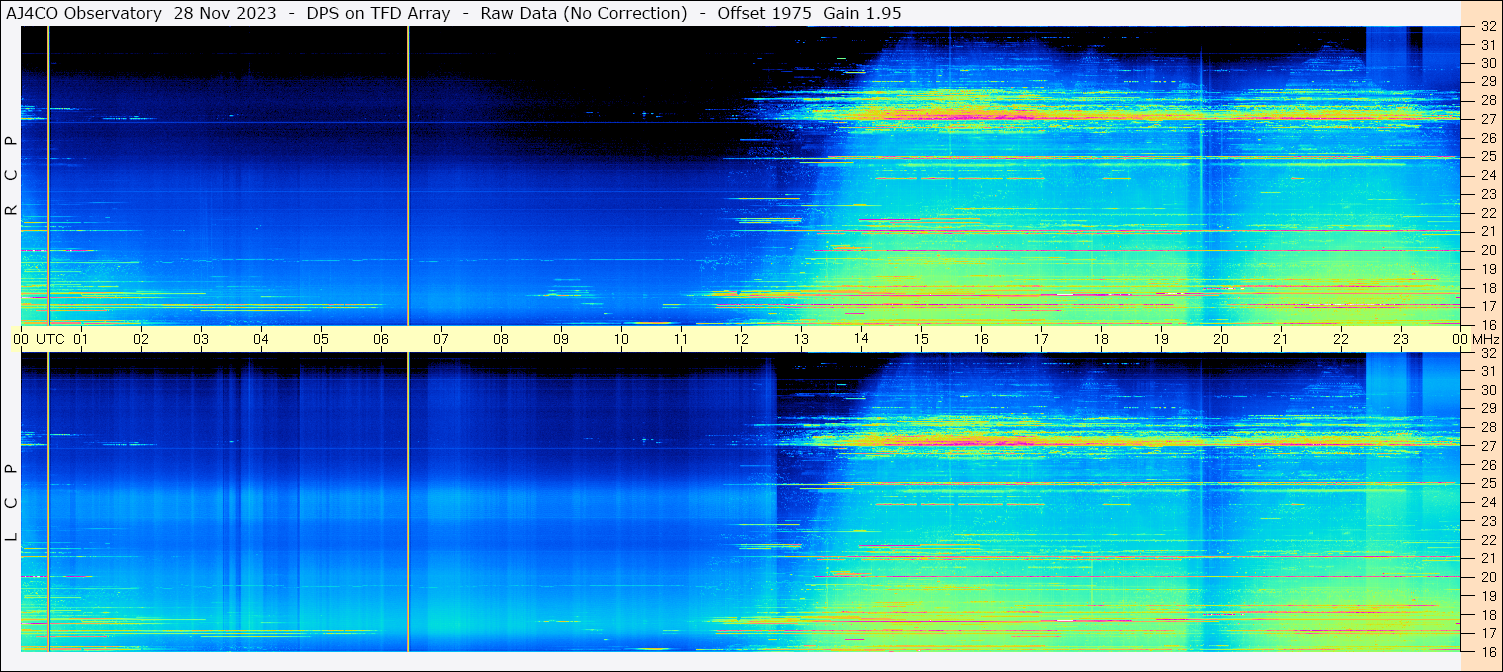Click the 23 hour label on time axis
Viewport: 1503px width, 672px height.
point(1401,339)
